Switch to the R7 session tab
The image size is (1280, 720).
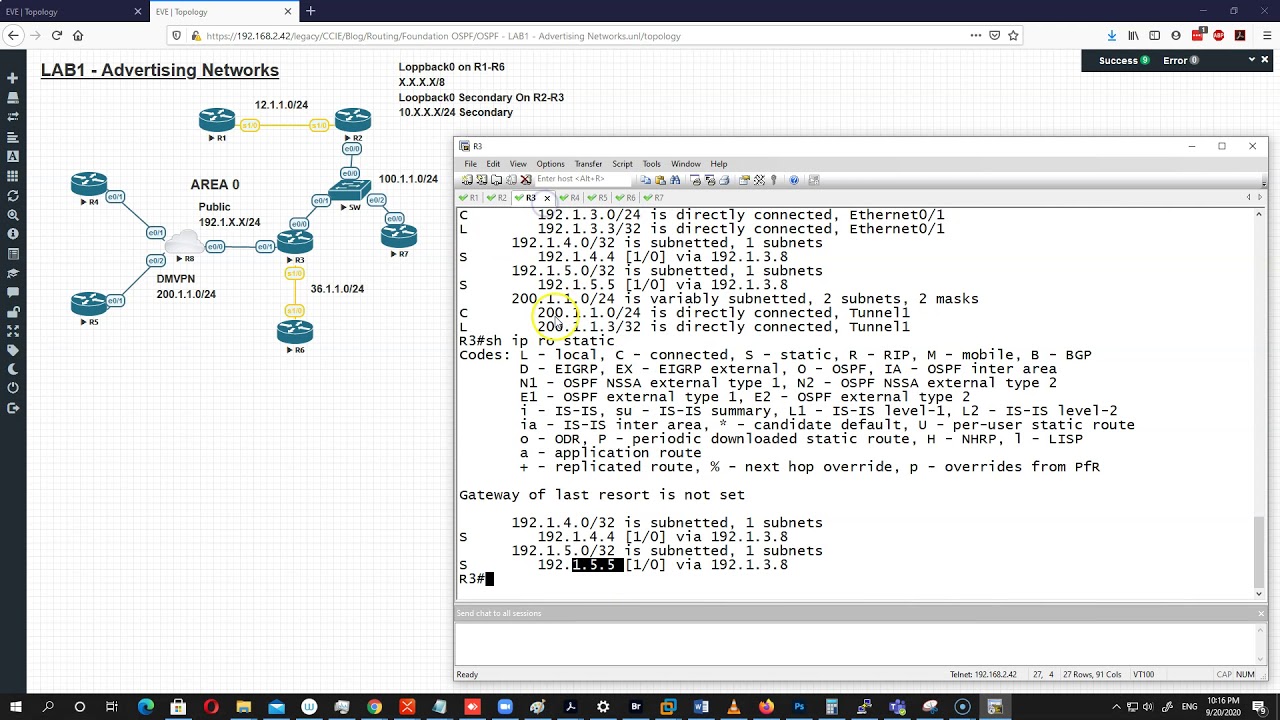click(653, 198)
